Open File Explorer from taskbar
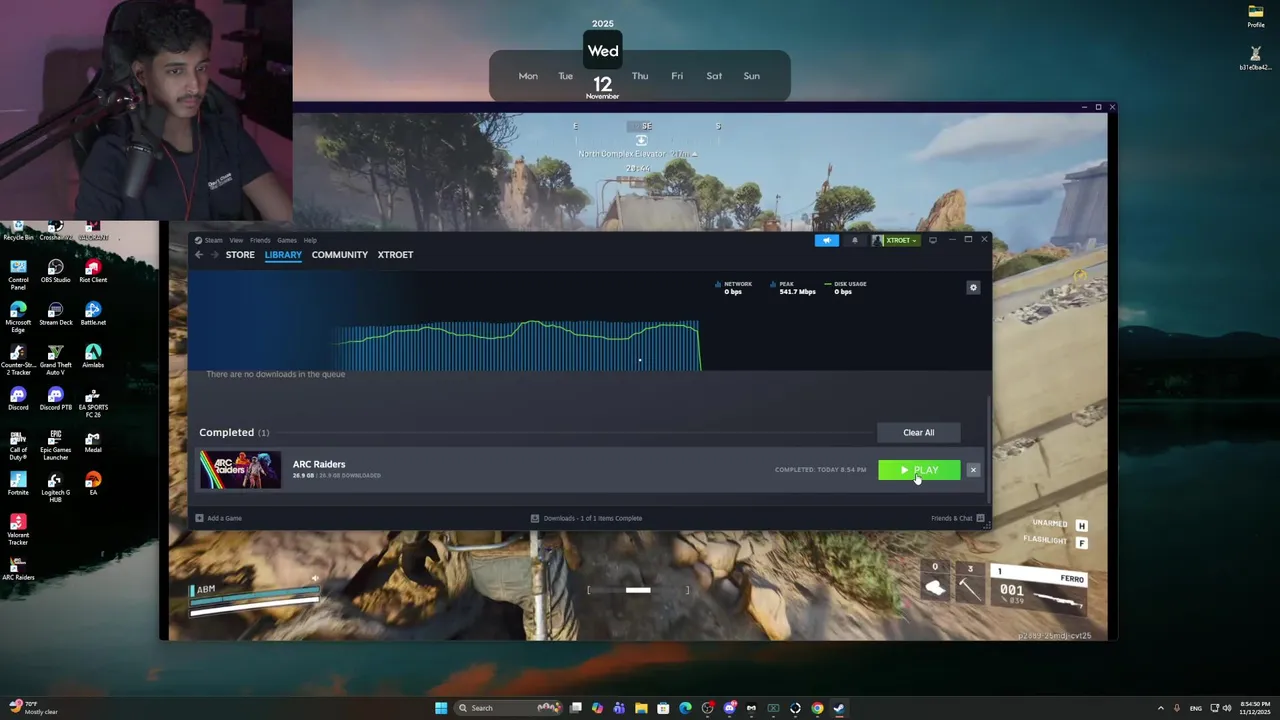1280x720 pixels. click(x=641, y=708)
